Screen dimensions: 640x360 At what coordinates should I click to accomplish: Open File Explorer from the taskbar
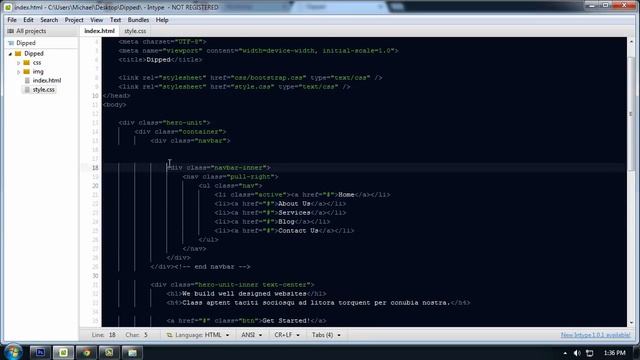tap(132, 352)
